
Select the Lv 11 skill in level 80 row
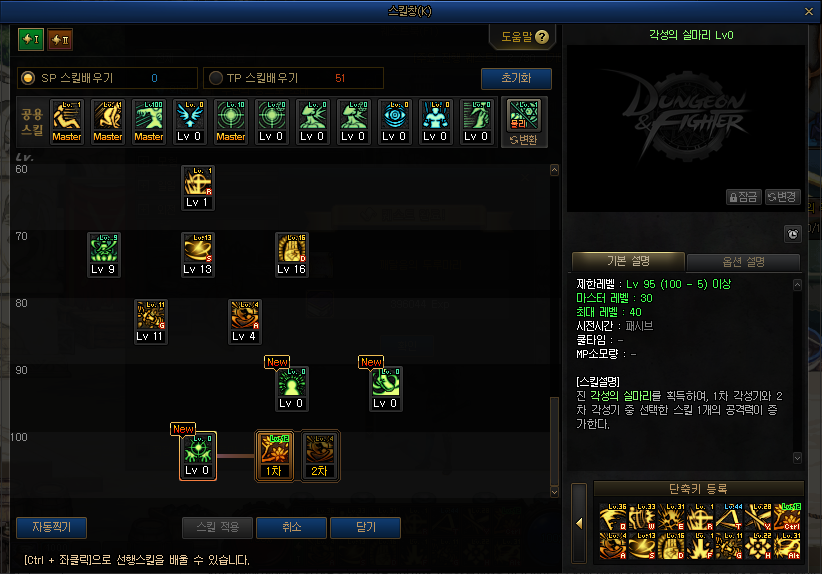tap(150, 321)
